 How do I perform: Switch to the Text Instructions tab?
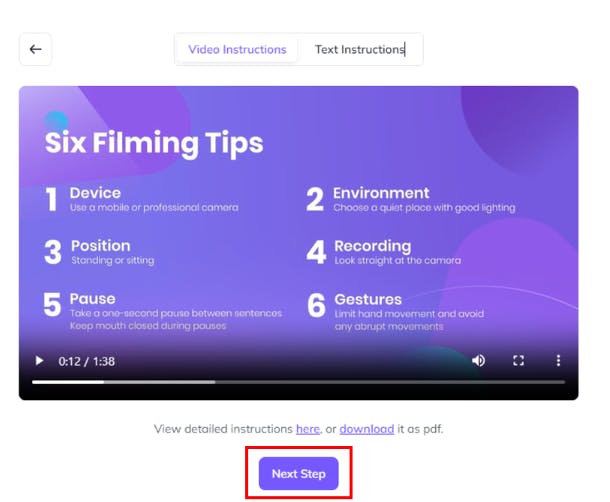tap(360, 49)
